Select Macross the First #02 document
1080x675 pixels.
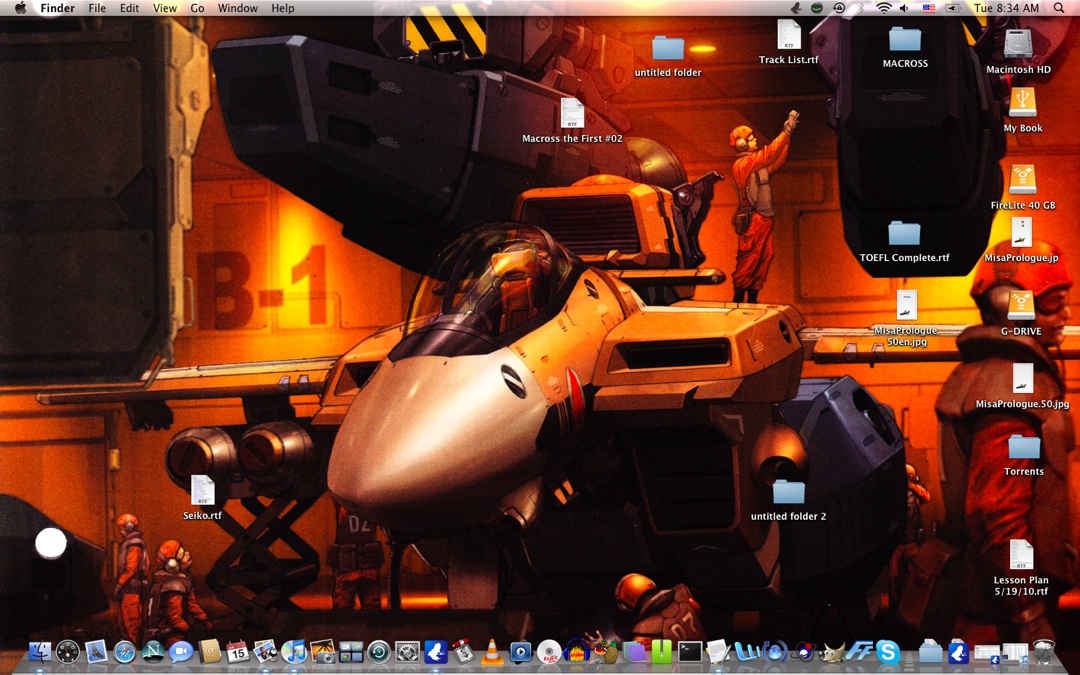tap(572, 112)
